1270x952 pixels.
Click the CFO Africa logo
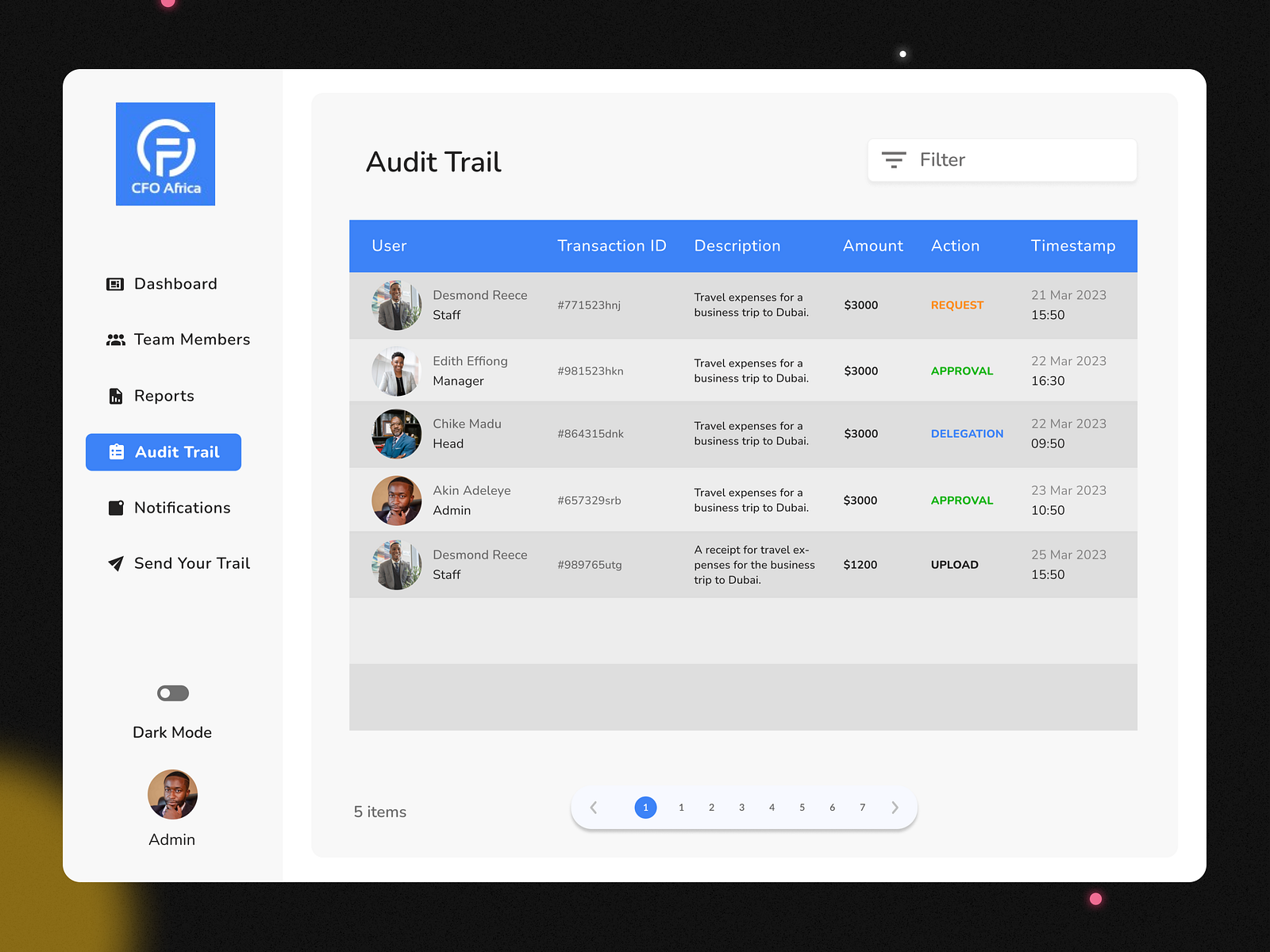pyautogui.click(x=165, y=154)
